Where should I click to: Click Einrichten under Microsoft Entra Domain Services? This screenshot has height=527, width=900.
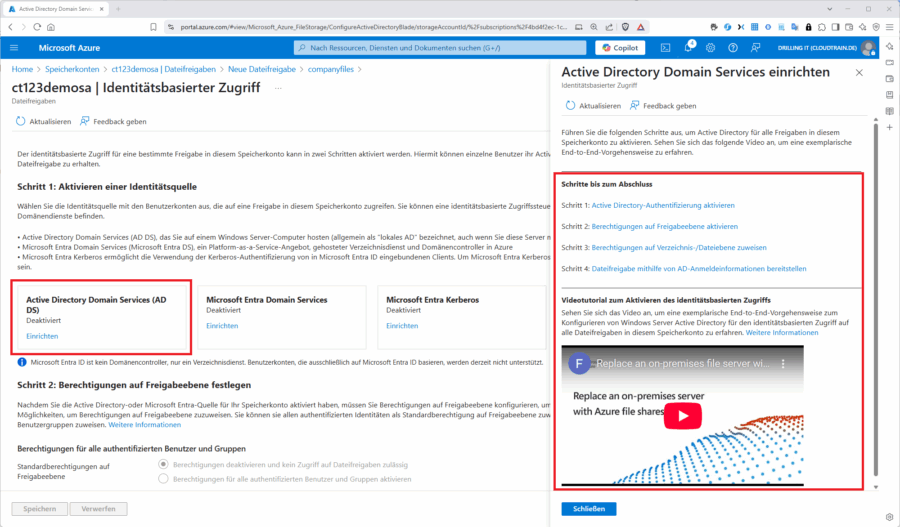point(222,326)
